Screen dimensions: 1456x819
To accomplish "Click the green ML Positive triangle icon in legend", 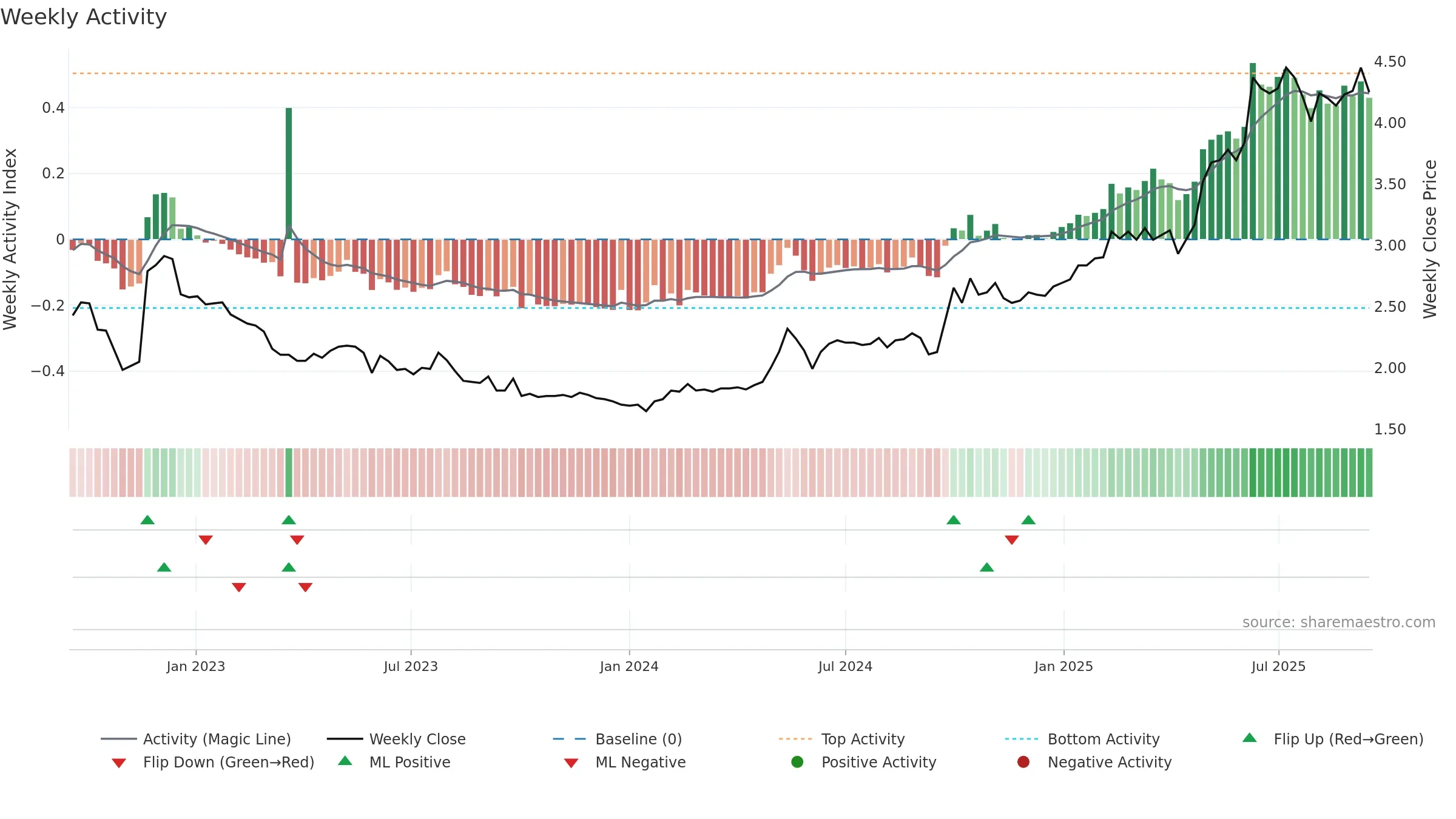I will (345, 761).
